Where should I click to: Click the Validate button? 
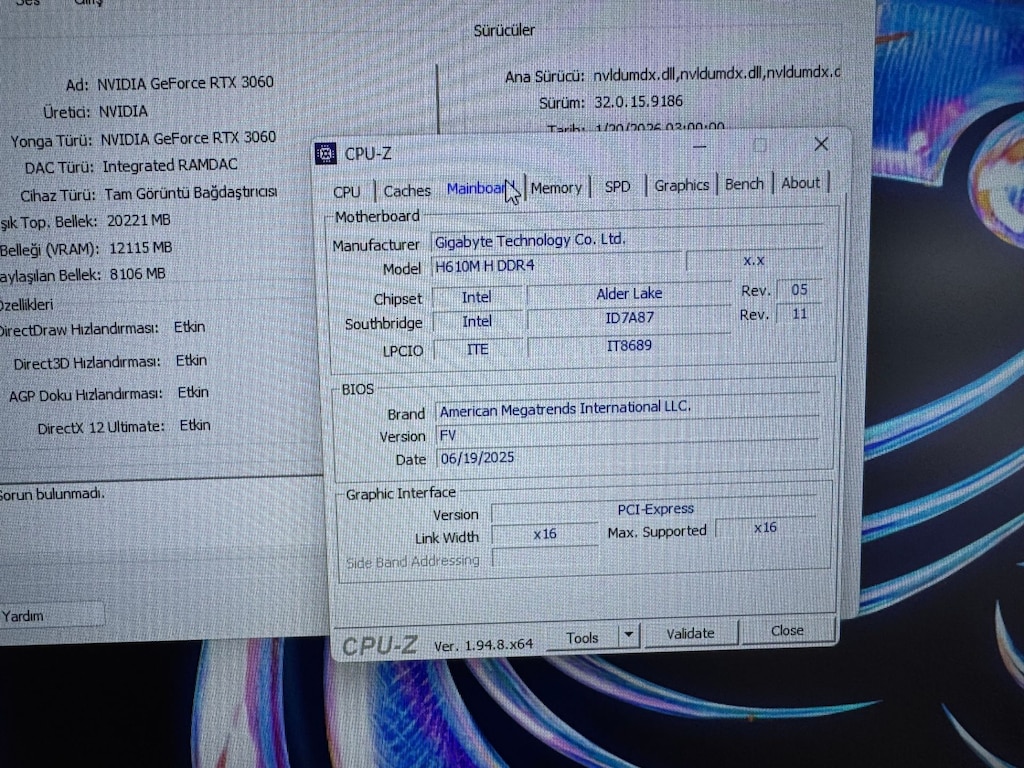690,633
